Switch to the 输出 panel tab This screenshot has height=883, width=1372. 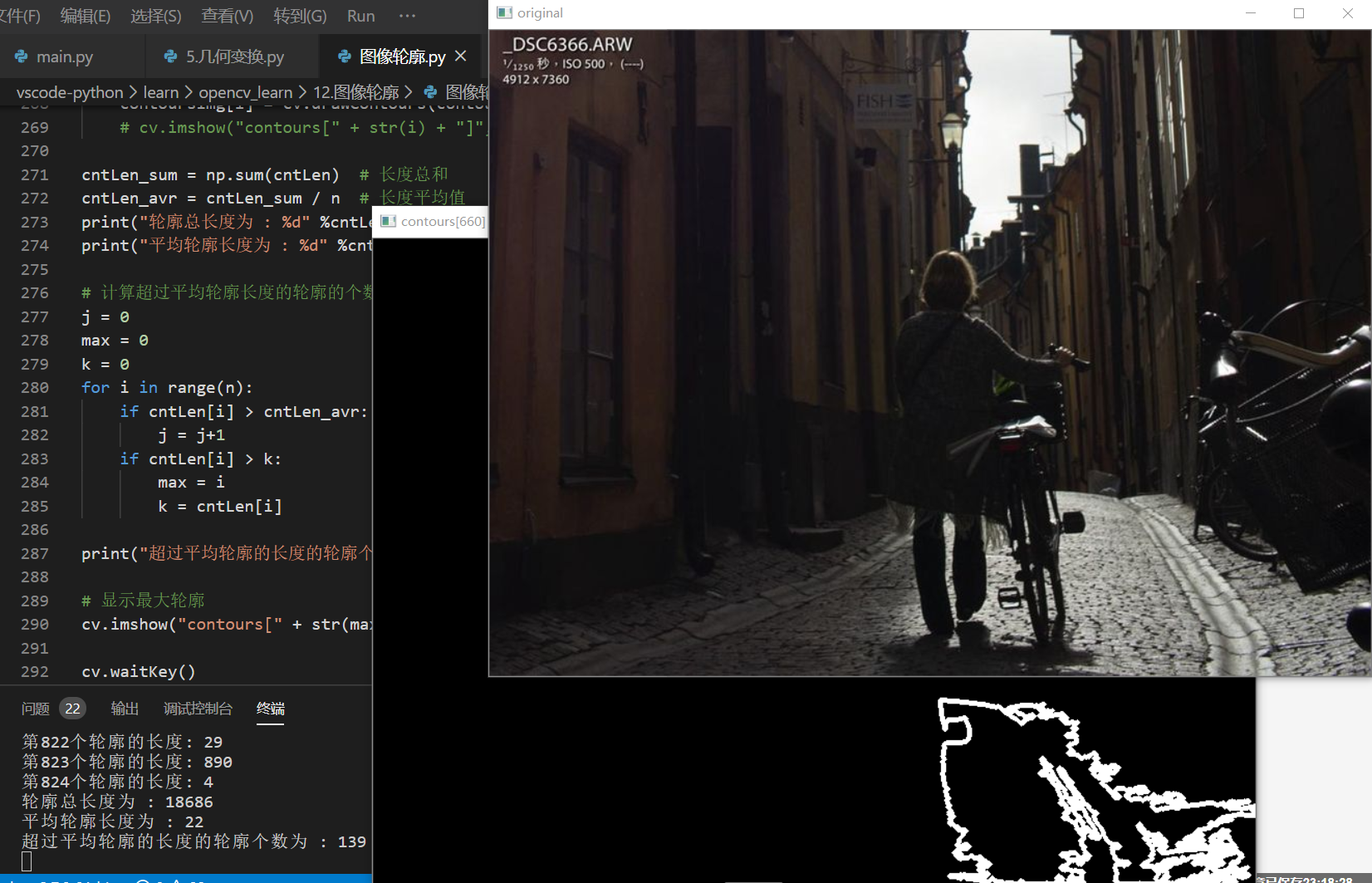click(x=125, y=708)
